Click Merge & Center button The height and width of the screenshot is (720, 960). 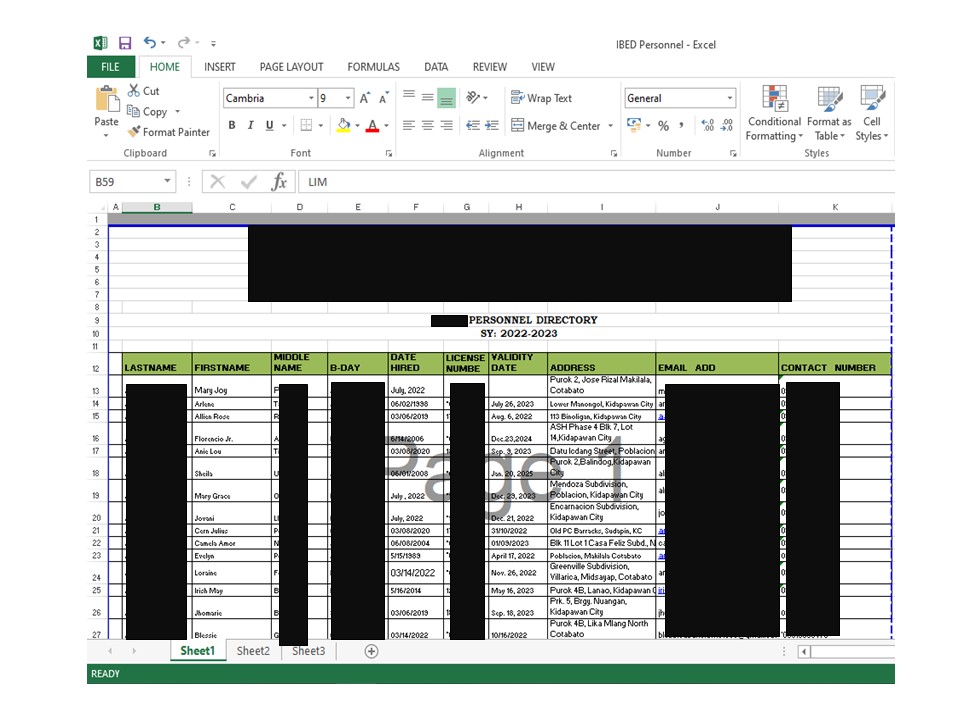click(x=556, y=126)
